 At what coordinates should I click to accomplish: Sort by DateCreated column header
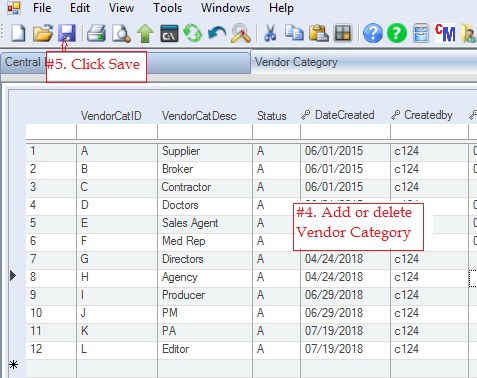(x=344, y=115)
